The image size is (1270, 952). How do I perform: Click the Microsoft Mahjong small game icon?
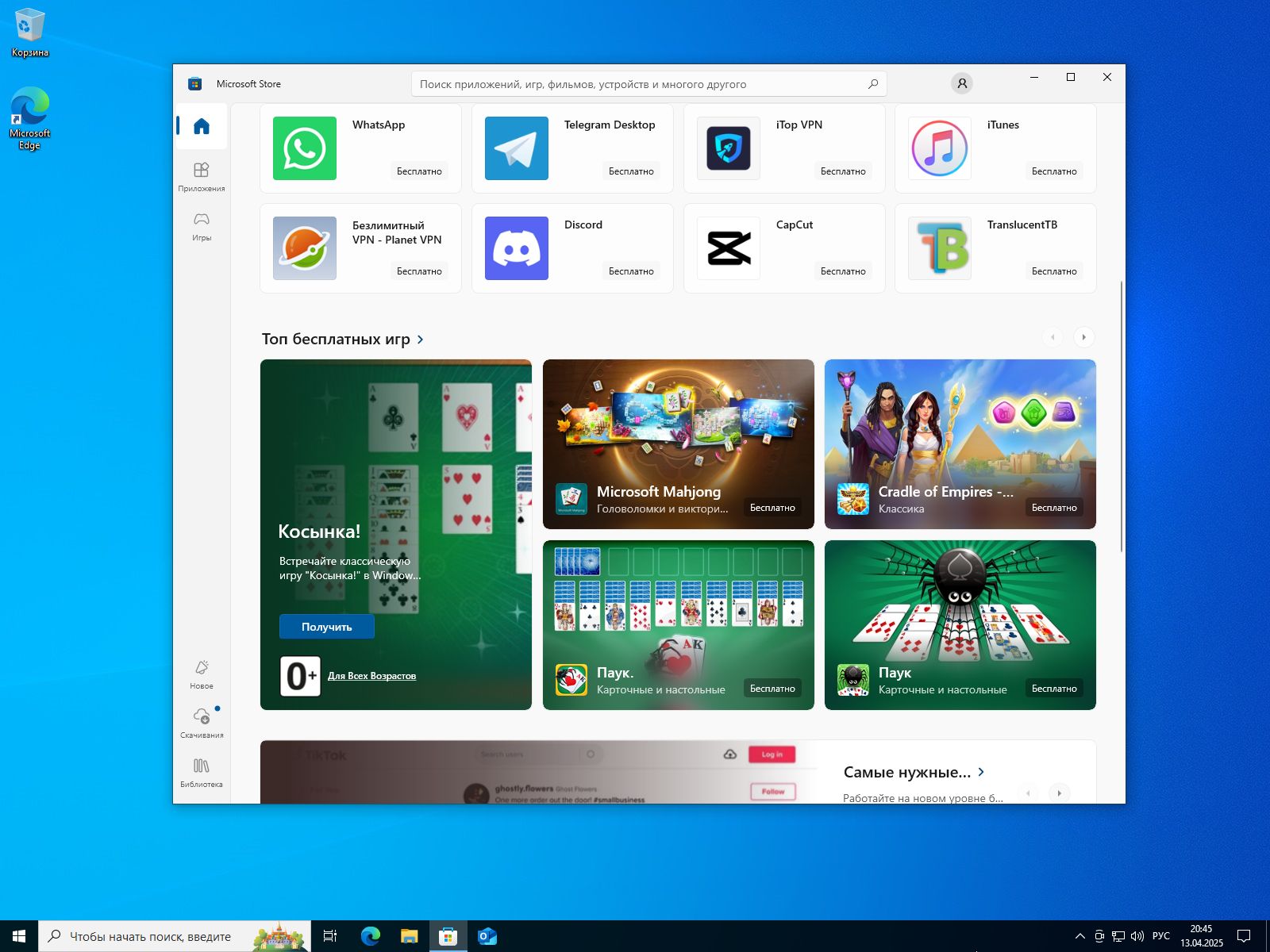coord(571,499)
